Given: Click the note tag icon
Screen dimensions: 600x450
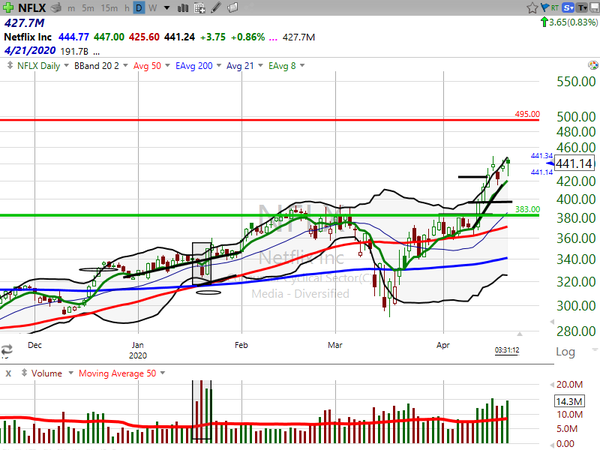Looking at the screenshot, I should (233, 8).
